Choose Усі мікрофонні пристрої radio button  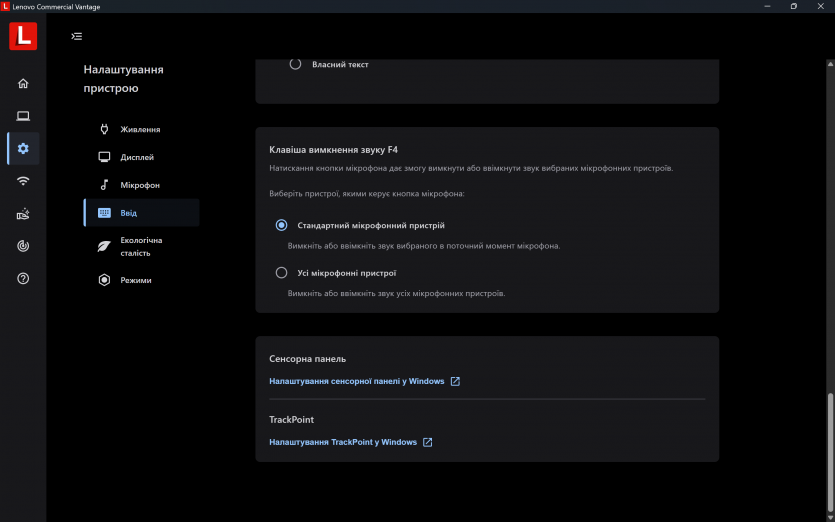coord(281,272)
